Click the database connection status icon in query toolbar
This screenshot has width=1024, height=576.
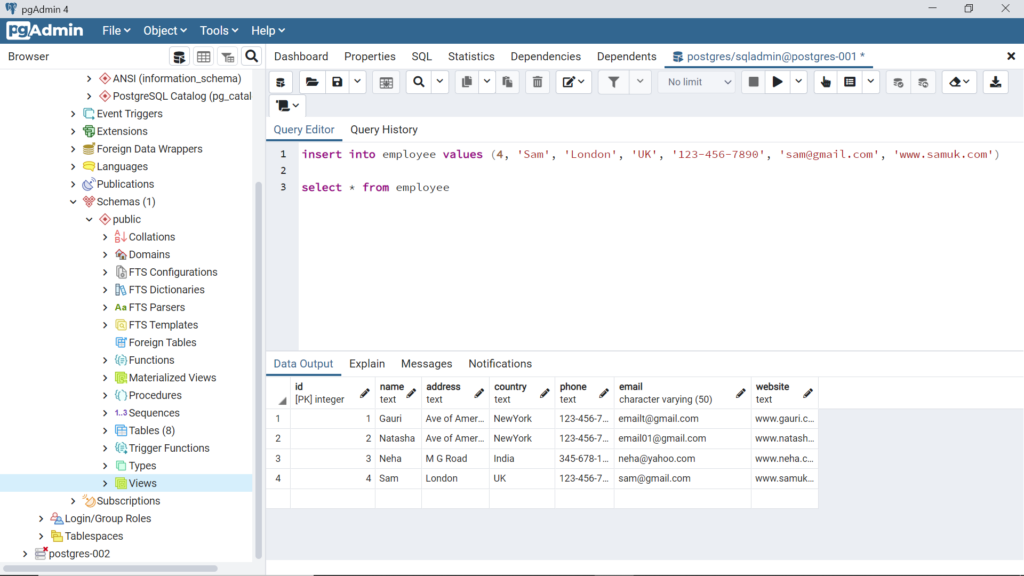tap(281, 82)
